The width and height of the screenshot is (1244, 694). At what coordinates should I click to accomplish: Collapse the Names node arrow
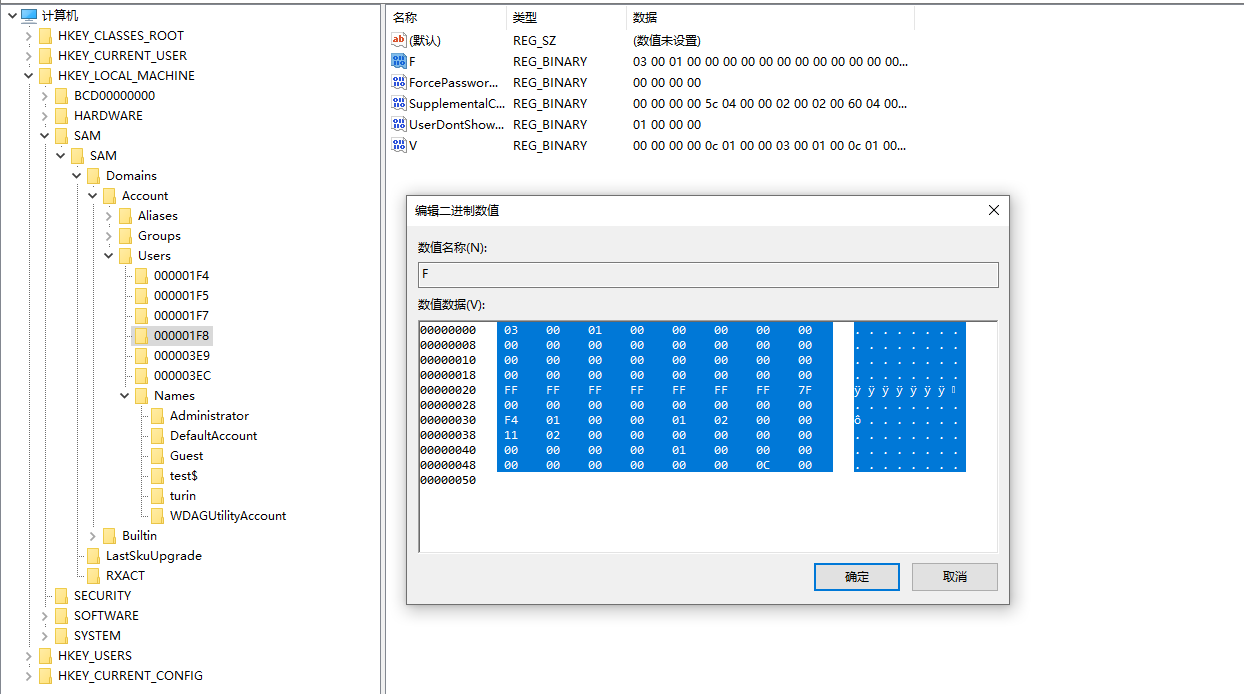click(124, 395)
